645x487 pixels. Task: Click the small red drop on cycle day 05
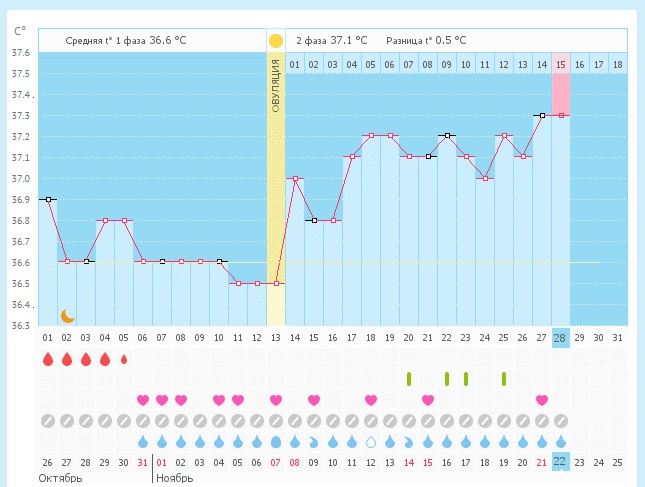coord(124,359)
